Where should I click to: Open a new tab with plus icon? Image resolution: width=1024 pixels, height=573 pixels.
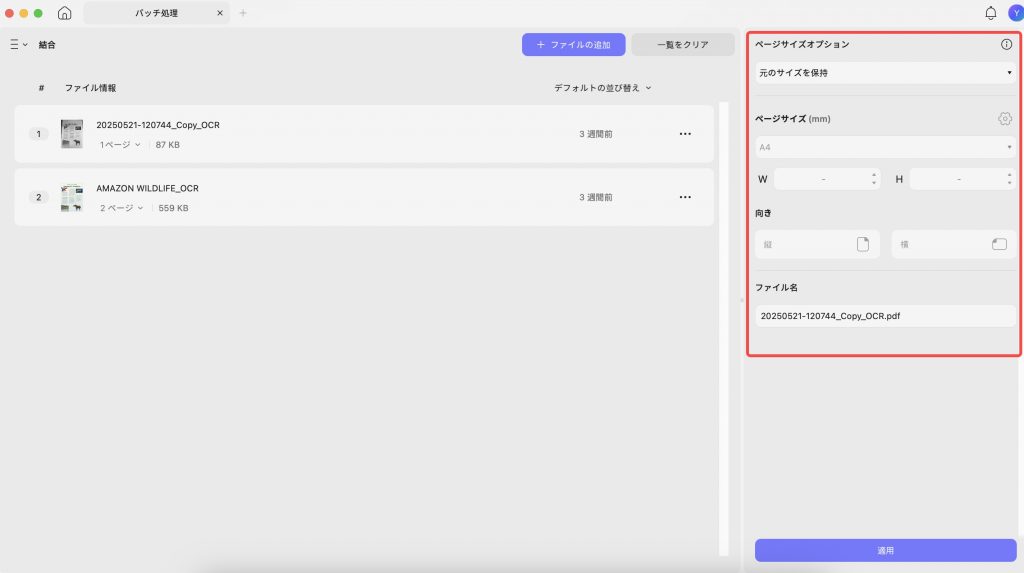[x=243, y=13]
